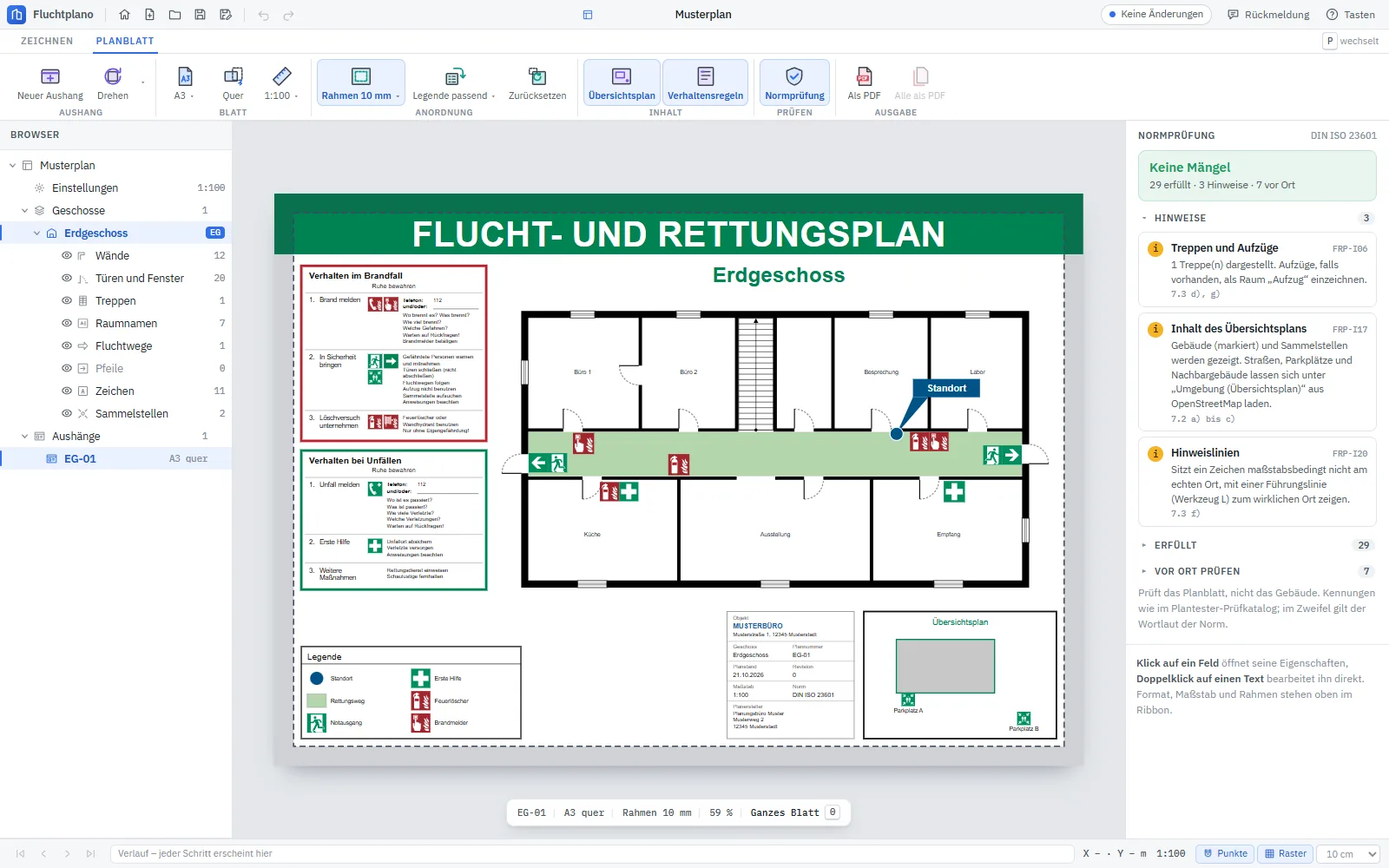Open the Inhalt des Übersichtsplans hint
Viewport: 1389px width, 868px height.
(1257, 372)
